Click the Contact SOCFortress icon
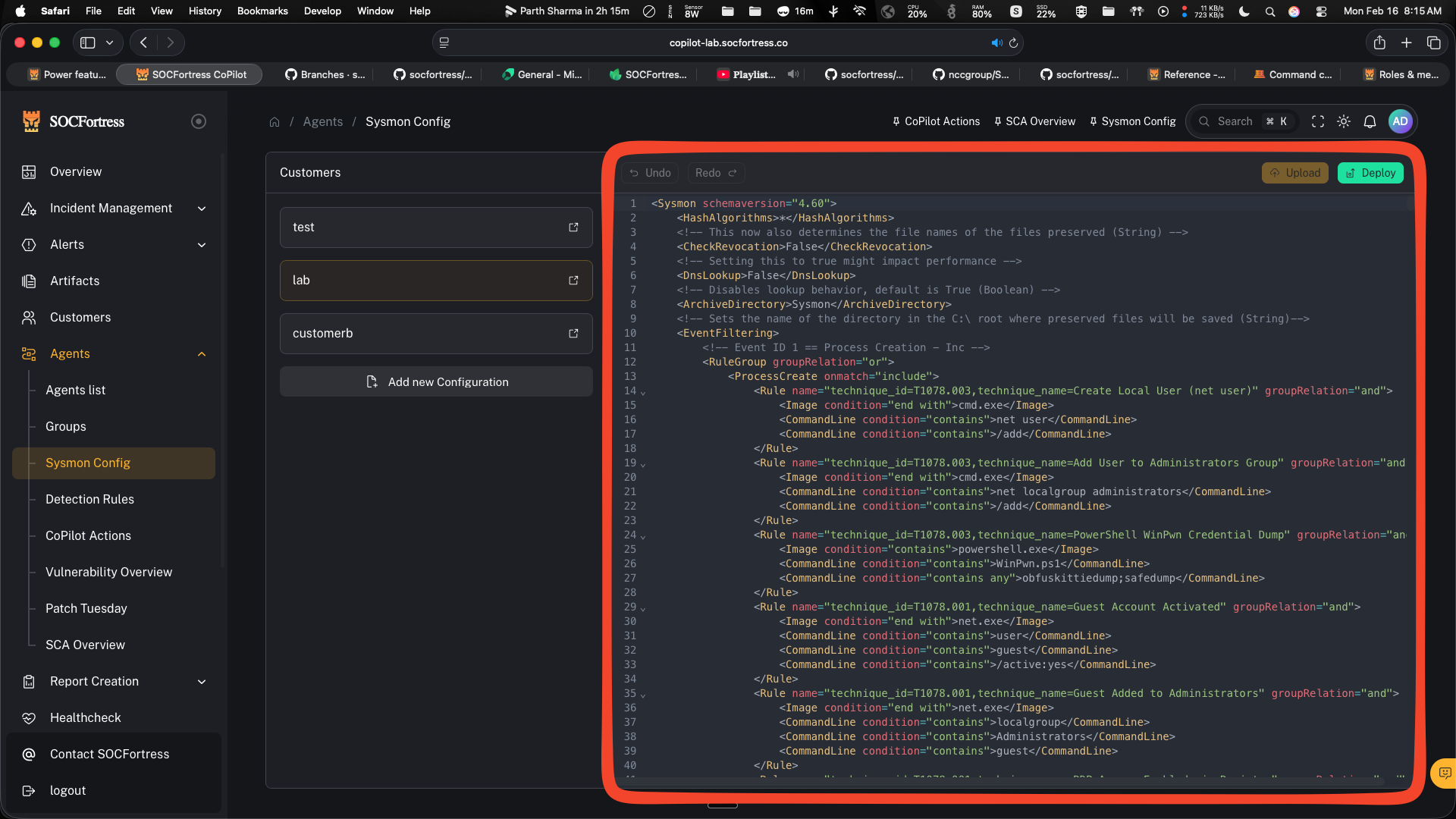Screen dimensions: 1456x819 (29, 754)
